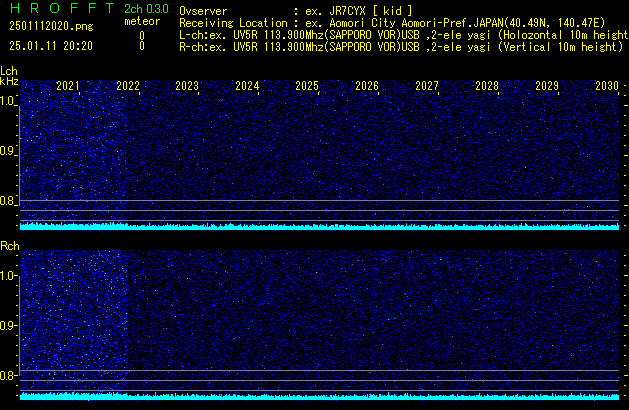Image resolution: width=629 pixels, height=410 pixels.
Task: Click the kHz unit label
Action: (x=9, y=81)
